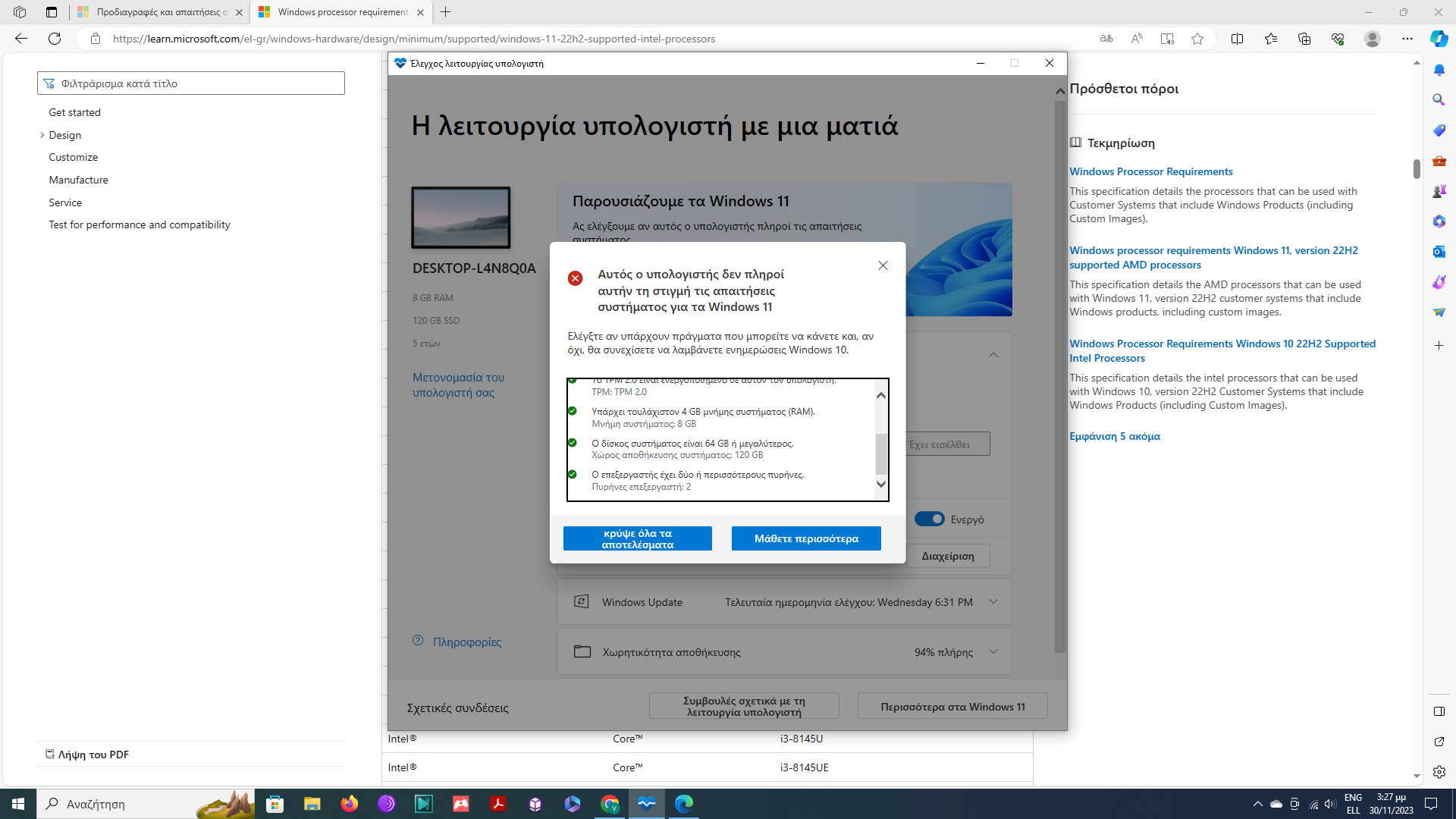Open Edge Settings and more menu
This screenshot has width=1456, height=819.
click(x=1407, y=39)
